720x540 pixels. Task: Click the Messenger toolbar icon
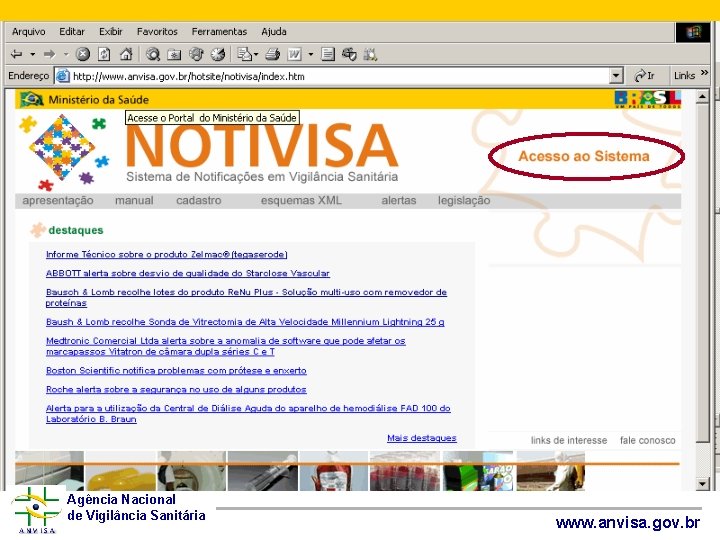tap(349, 55)
